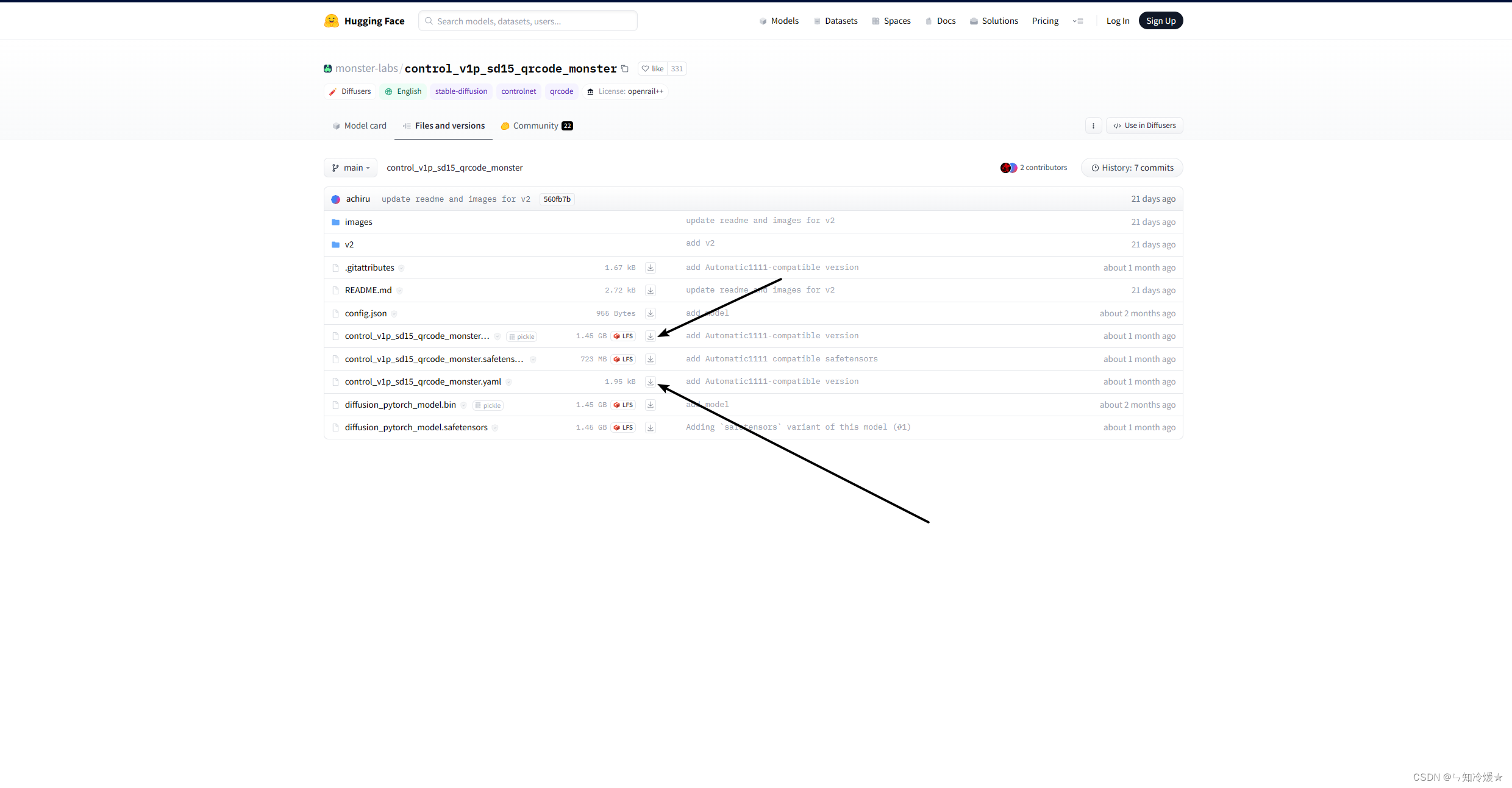Go to Spaces in the top navigation
The width and height of the screenshot is (1512, 788).
click(891, 21)
